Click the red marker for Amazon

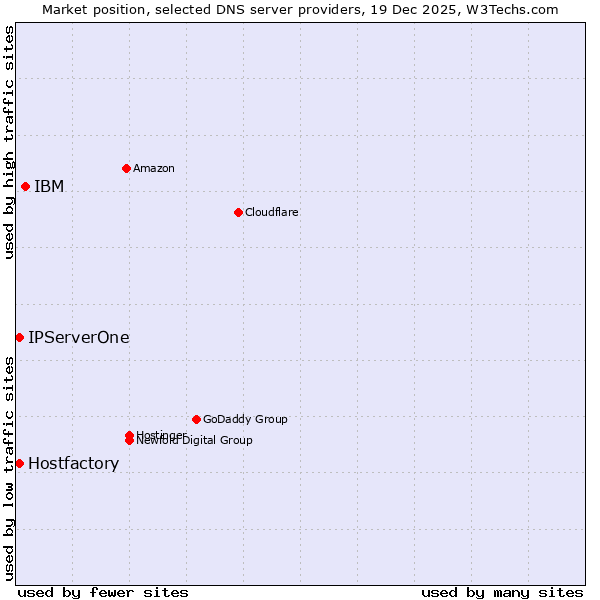pyautogui.click(x=126, y=168)
